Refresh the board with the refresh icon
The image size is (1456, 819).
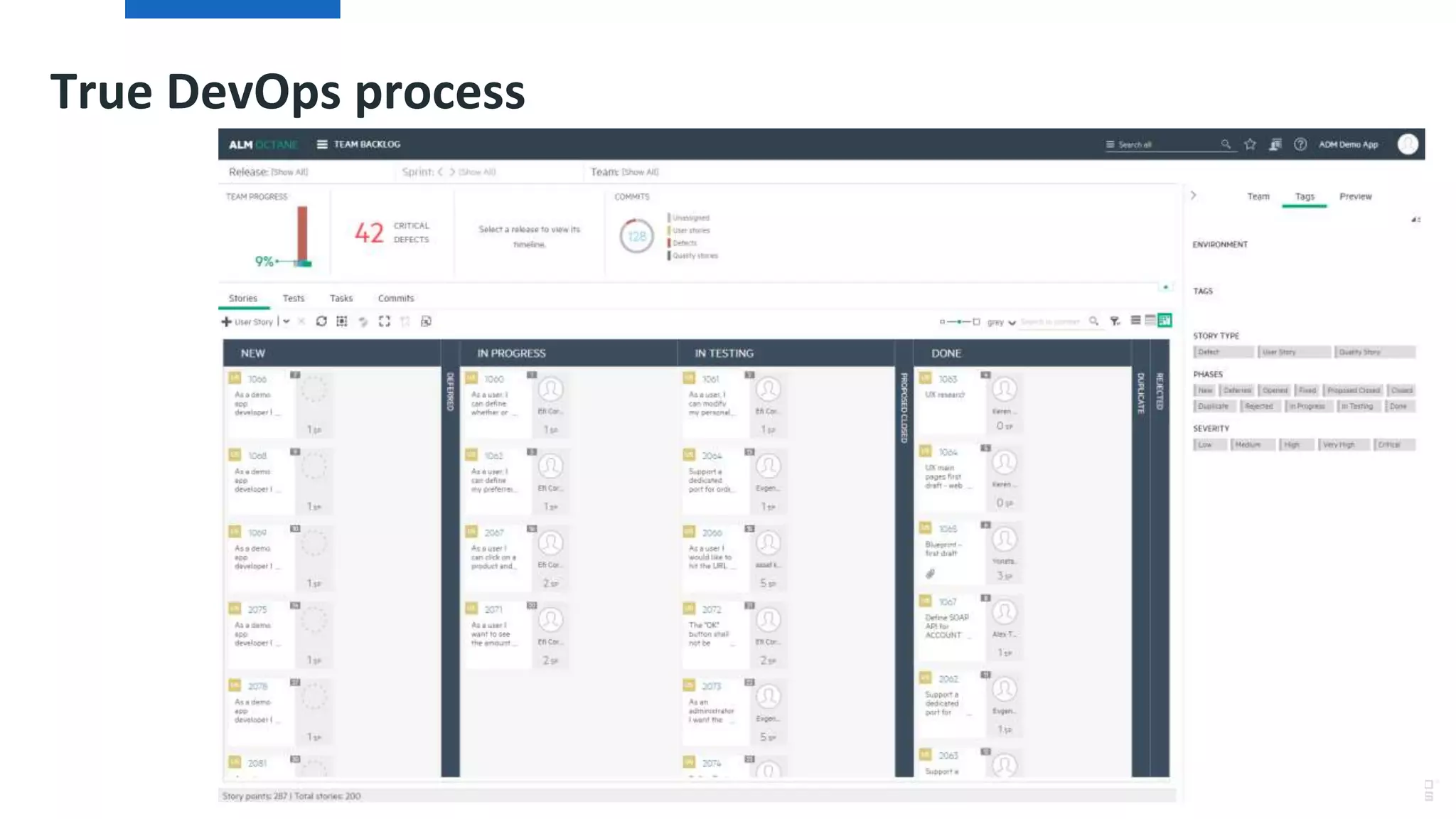point(321,321)
